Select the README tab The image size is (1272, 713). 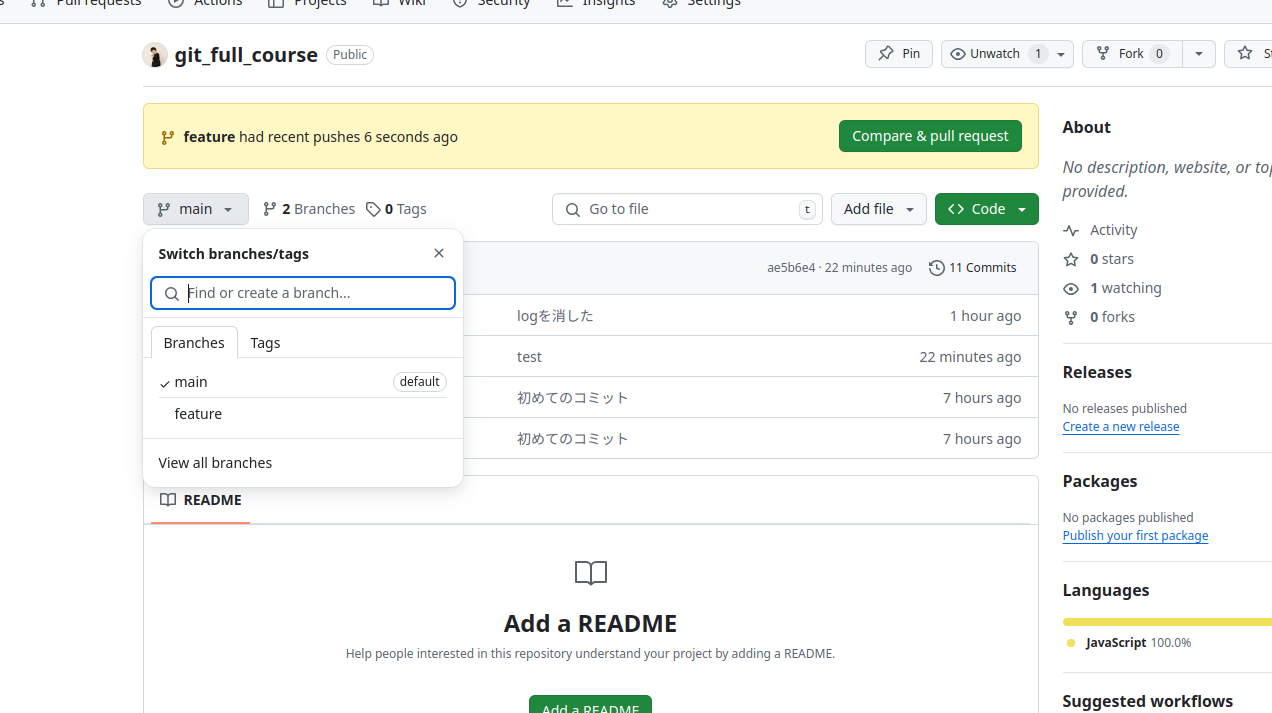[x=201, y=500]
